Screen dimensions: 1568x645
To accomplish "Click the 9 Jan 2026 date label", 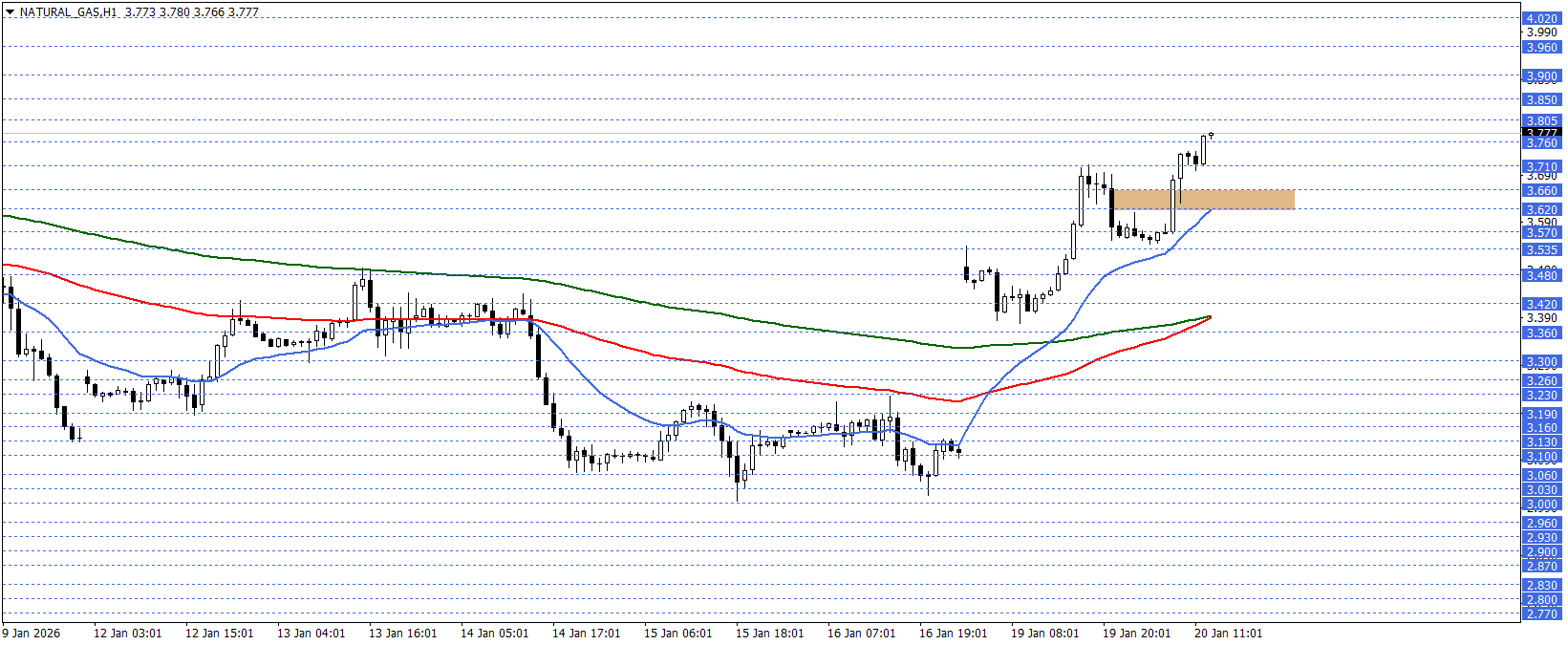I will coord(32,633).
